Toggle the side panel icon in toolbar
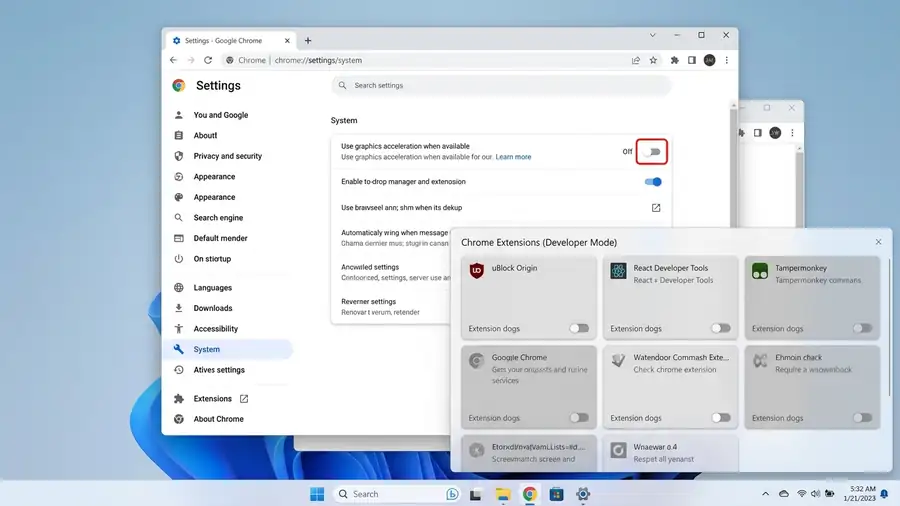The height and width of the screenshot is (506, 900). tap(692, 60)
